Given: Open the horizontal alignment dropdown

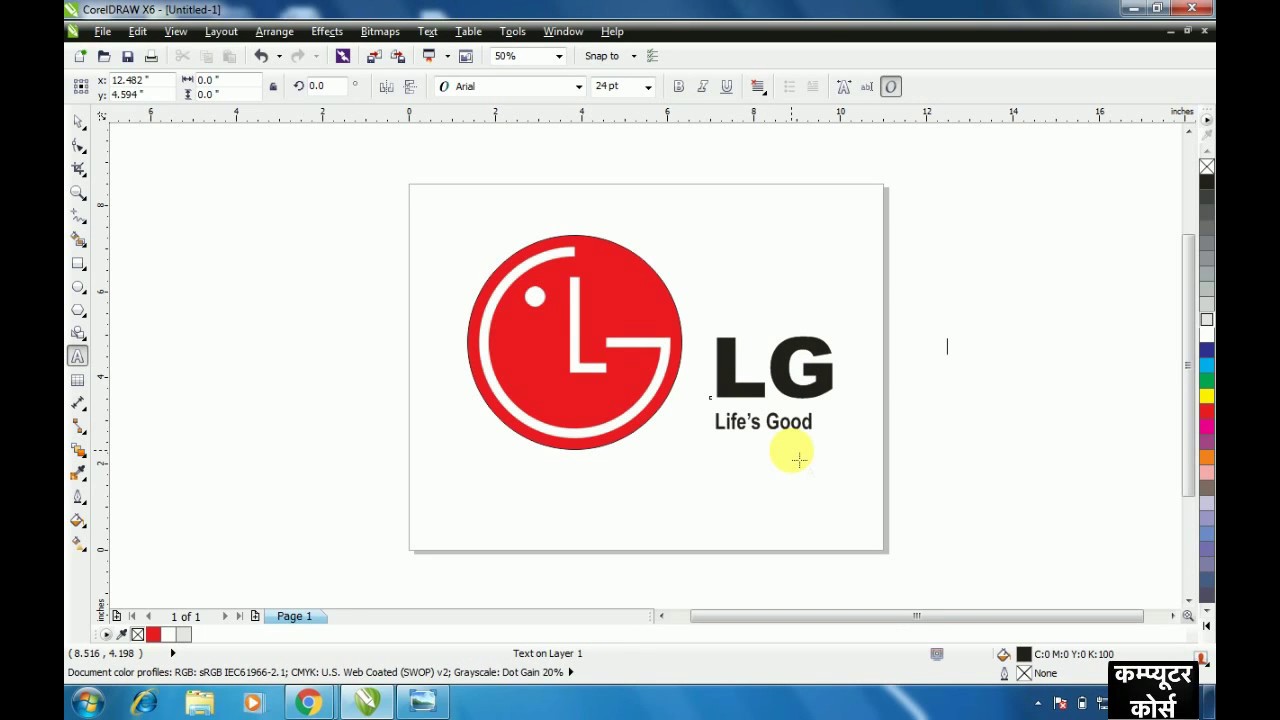Looking at the screenshot, I should pyautogui.click(x=758, y=87).
